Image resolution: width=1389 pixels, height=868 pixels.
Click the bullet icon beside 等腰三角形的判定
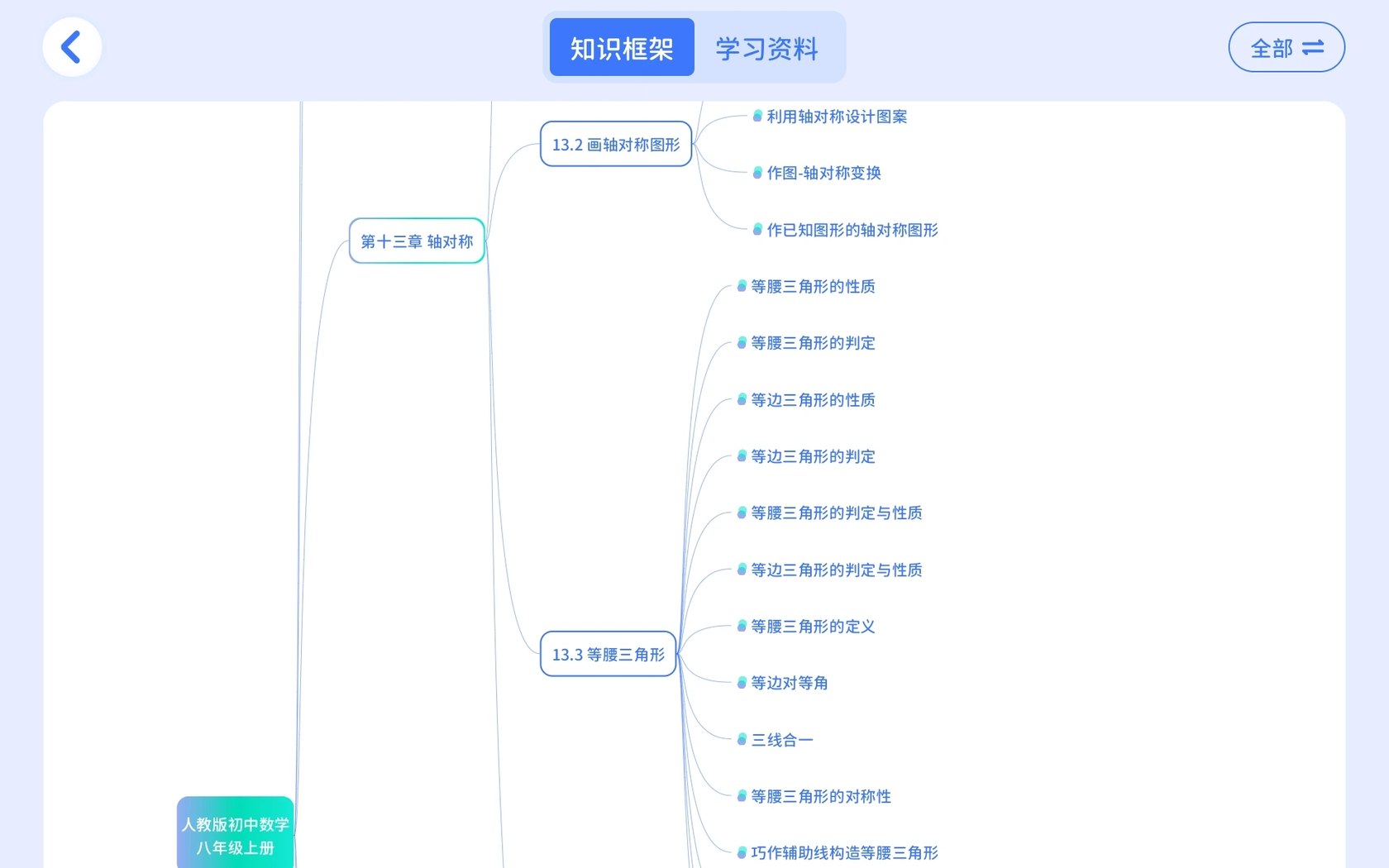tap(742, 342)
